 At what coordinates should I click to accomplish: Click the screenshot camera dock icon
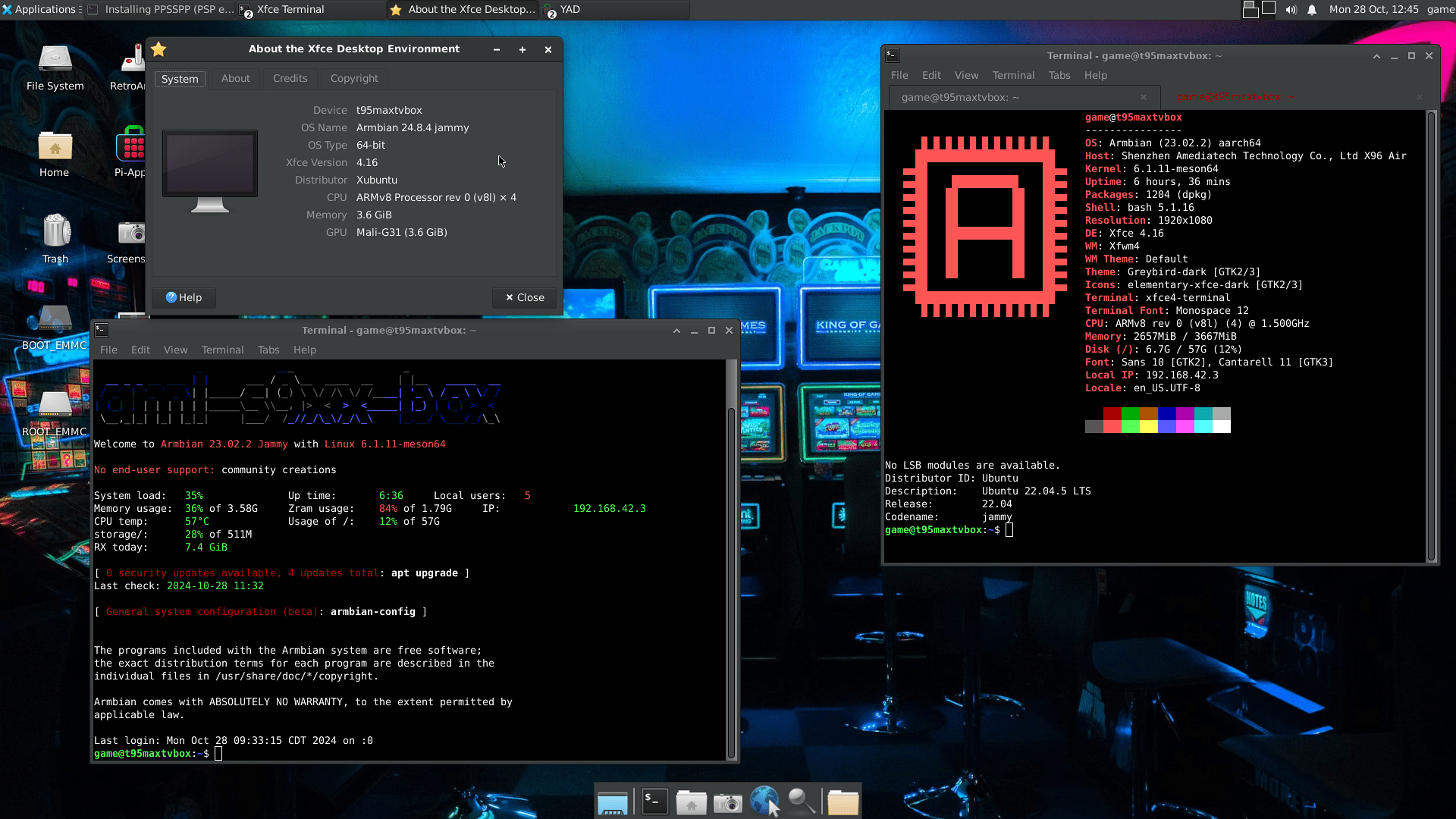(x=728, y=802)
